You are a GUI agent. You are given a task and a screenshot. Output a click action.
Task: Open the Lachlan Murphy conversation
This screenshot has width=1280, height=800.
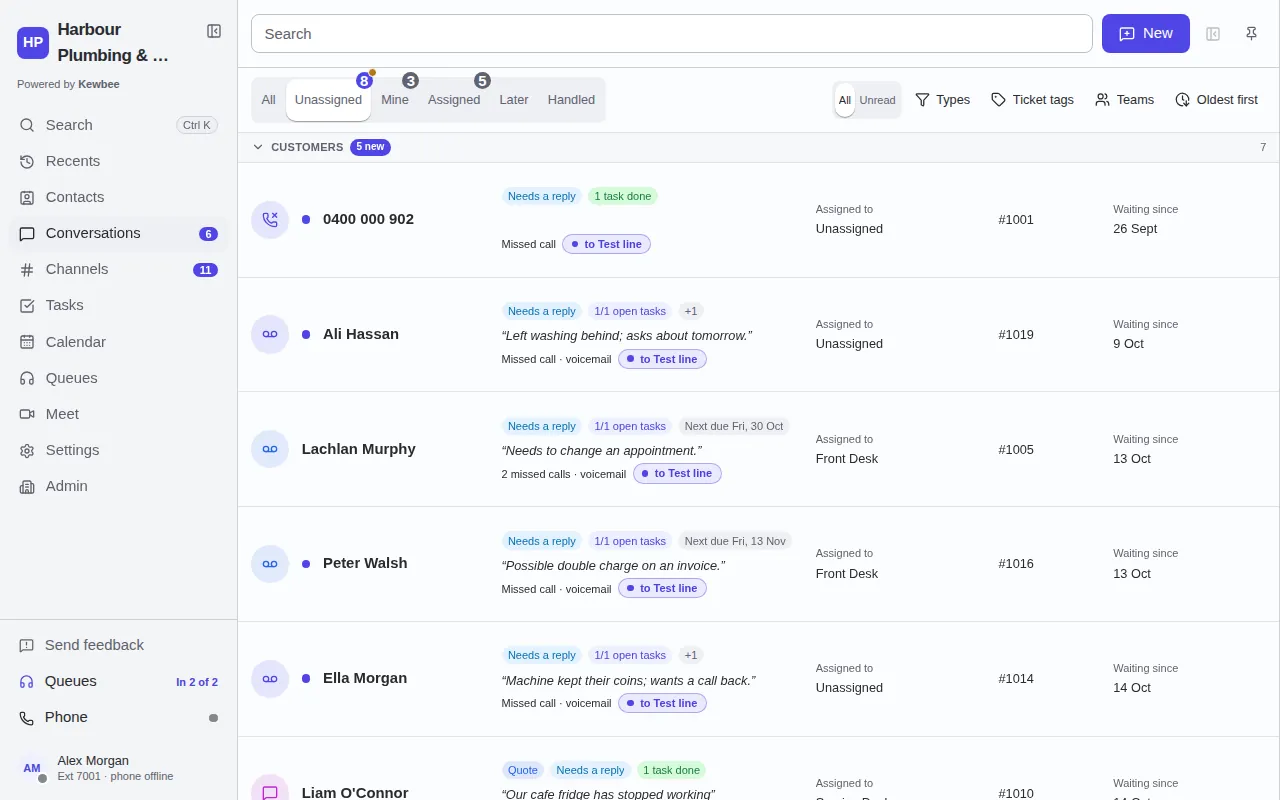click(758, 449)
